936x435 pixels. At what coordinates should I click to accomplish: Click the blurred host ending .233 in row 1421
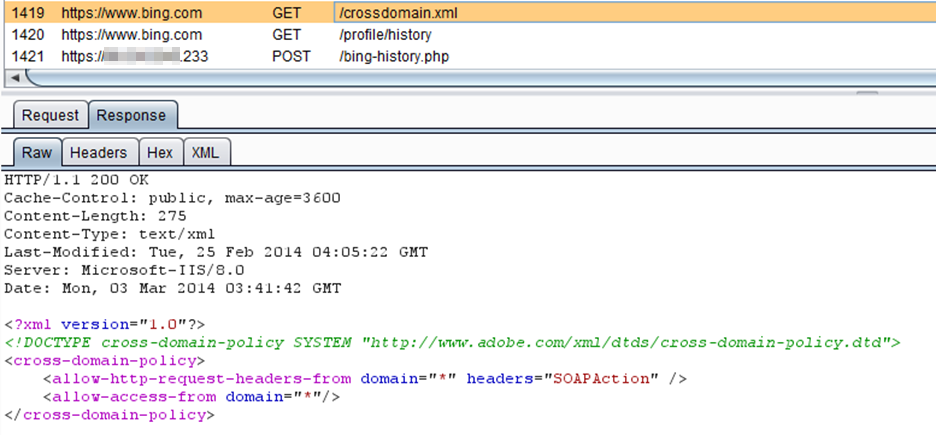(x=134, y=57)
